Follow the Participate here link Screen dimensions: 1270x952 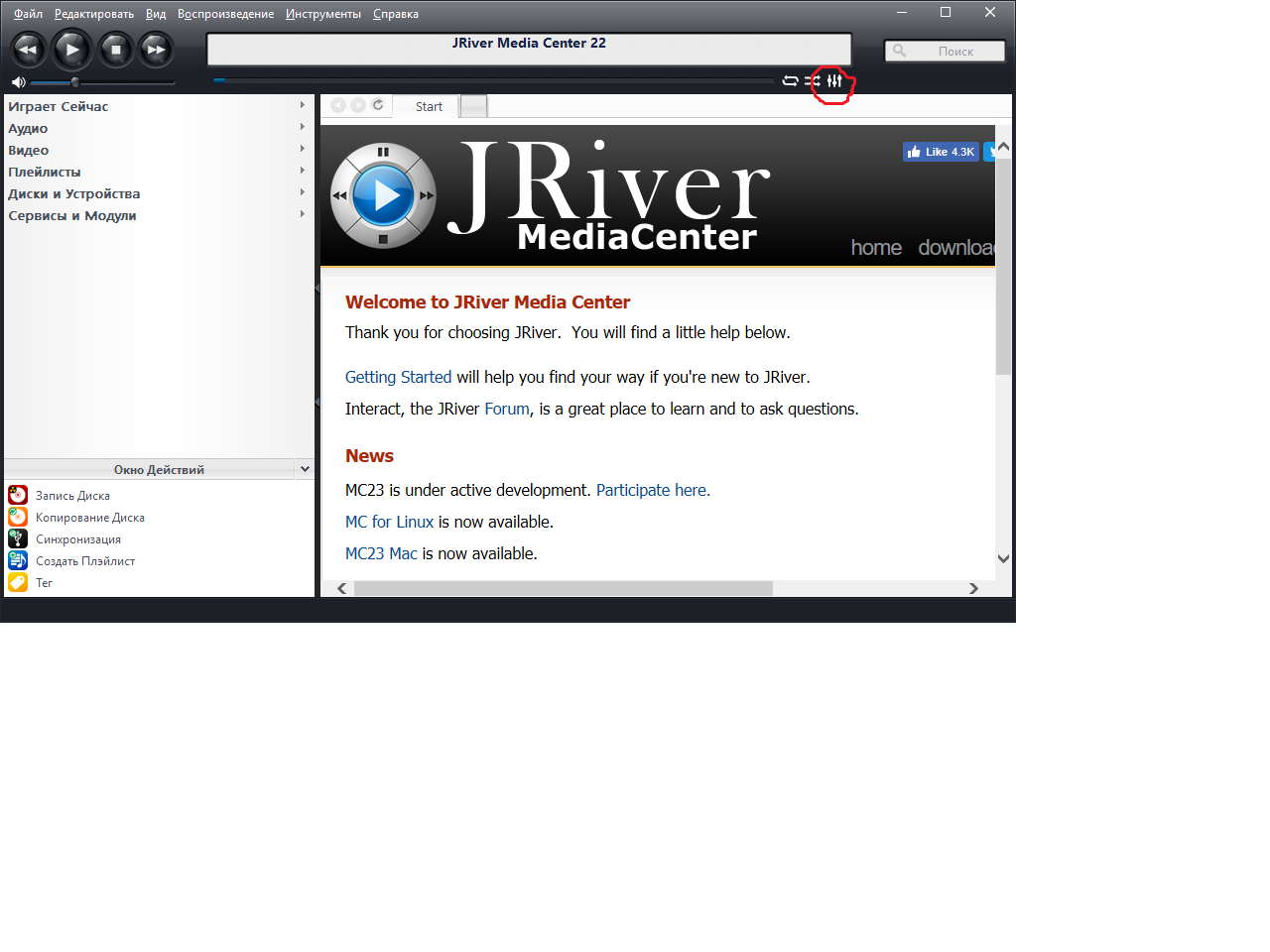coord(653,490)
